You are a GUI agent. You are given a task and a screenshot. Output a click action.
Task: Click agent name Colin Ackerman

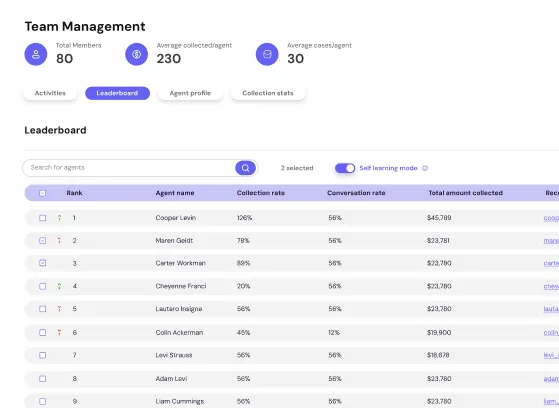tap(179, 332)
